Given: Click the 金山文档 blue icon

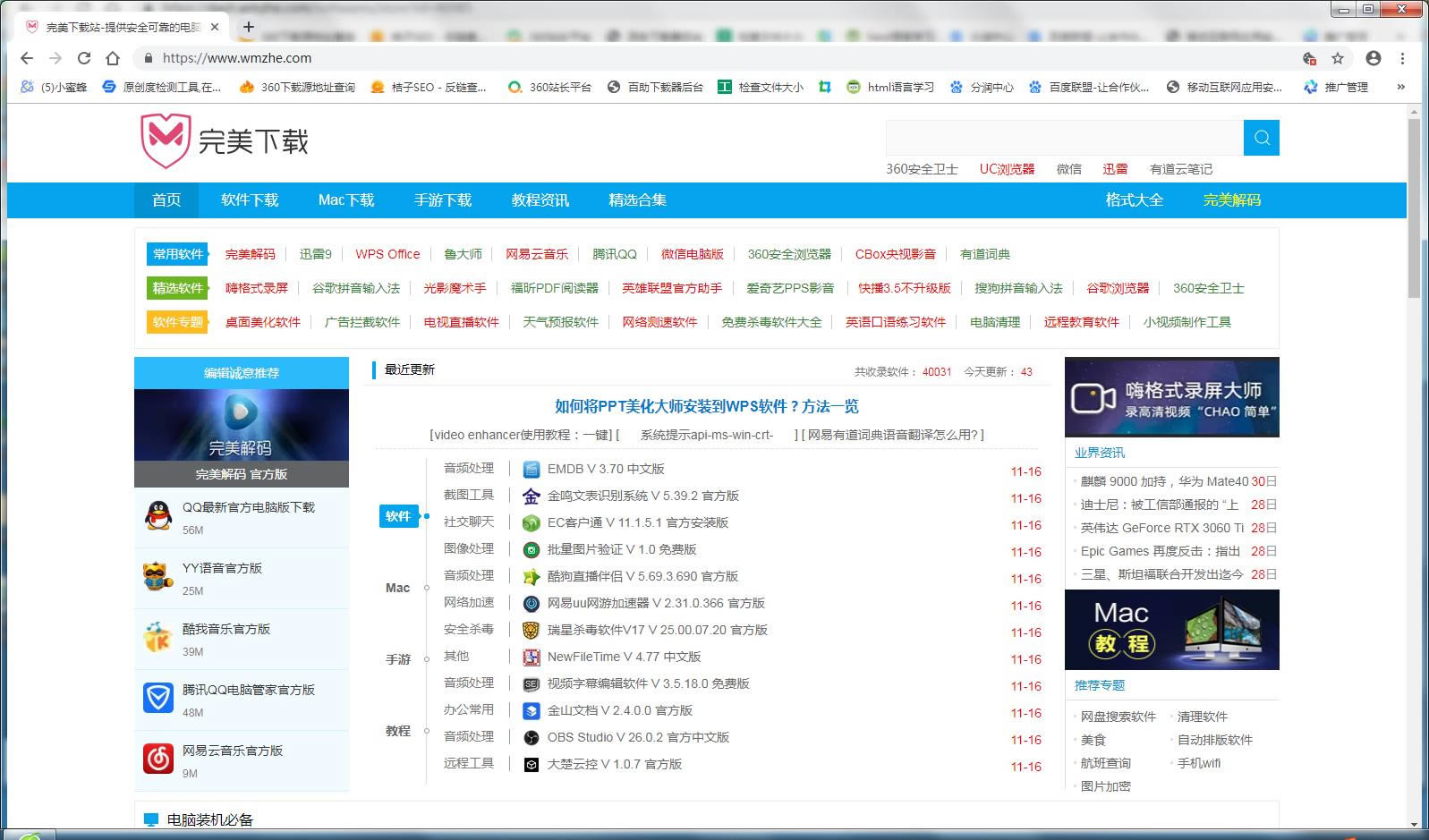Looking at the screenshot, I should pos(532,711).
